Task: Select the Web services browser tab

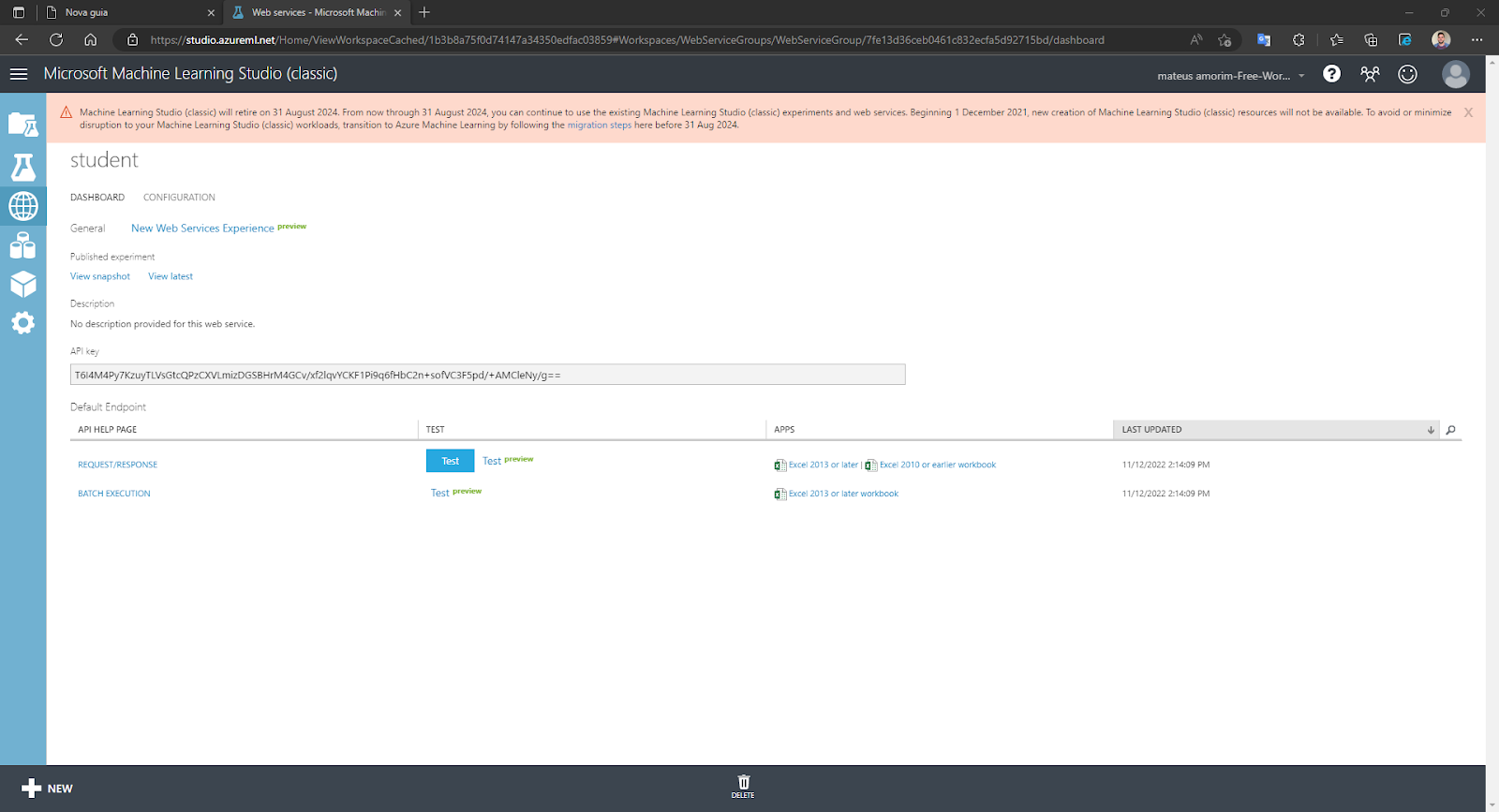Action: [317, 12]
